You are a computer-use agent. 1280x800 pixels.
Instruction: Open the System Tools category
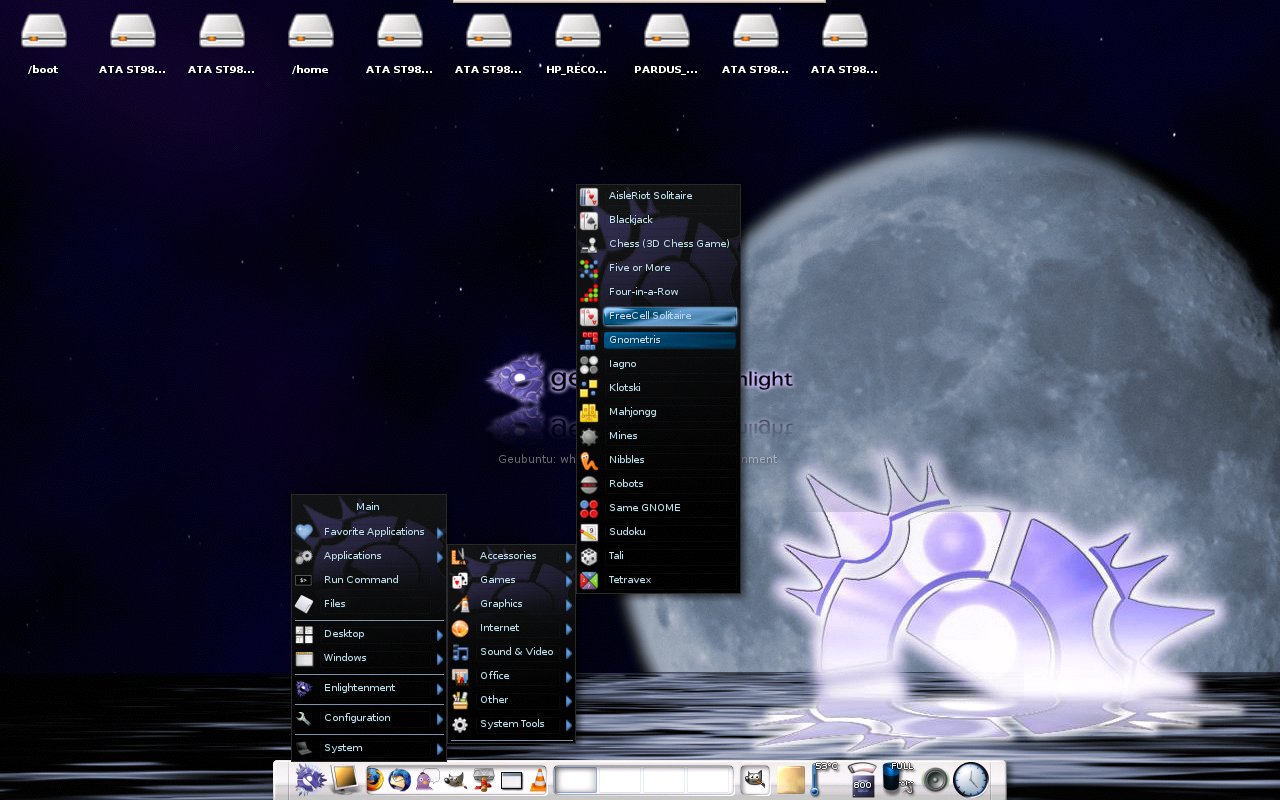coord(512,724)
